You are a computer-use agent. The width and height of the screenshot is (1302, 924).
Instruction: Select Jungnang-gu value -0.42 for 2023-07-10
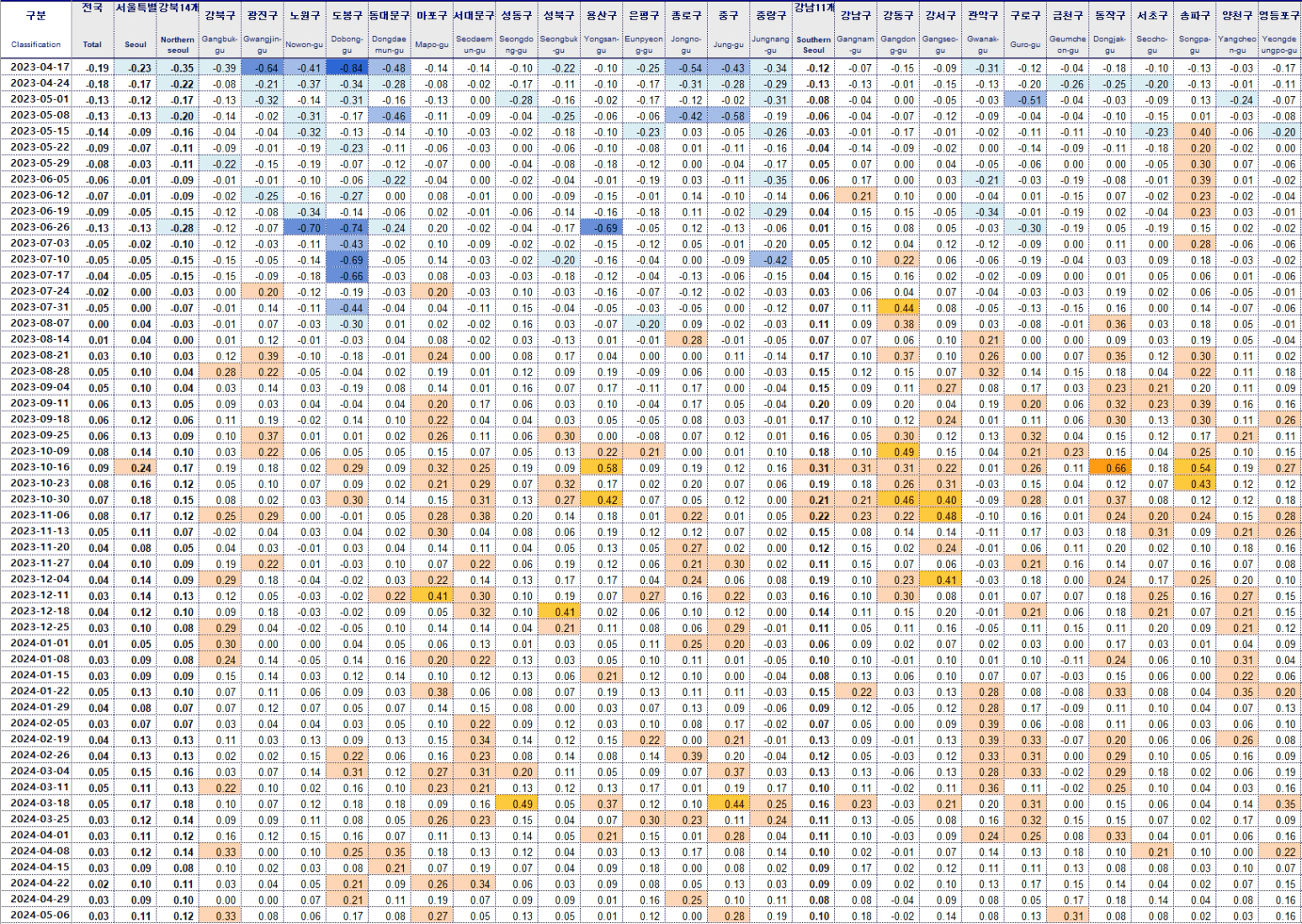pyautogui.click(x=771, y=260)
